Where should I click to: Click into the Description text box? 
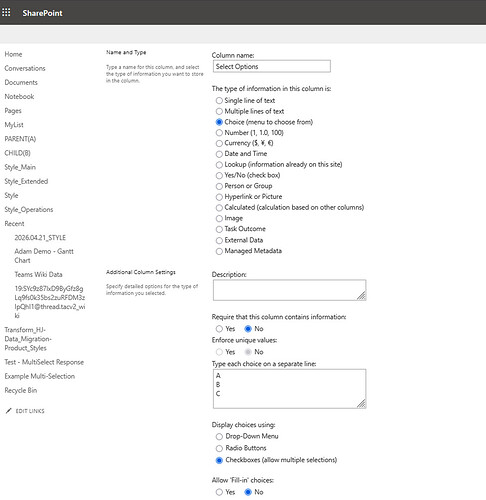[289, 290]
